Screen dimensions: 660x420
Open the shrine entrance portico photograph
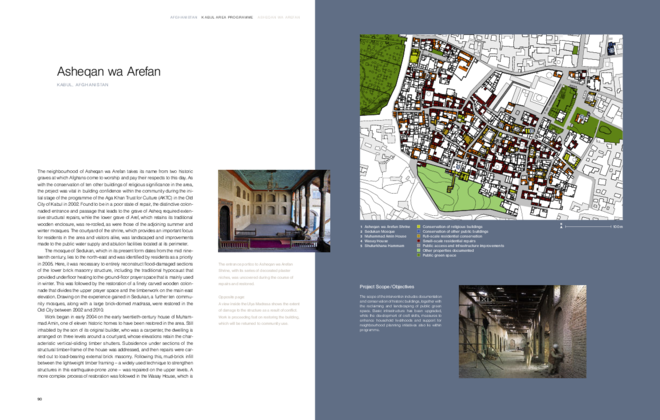274,211
